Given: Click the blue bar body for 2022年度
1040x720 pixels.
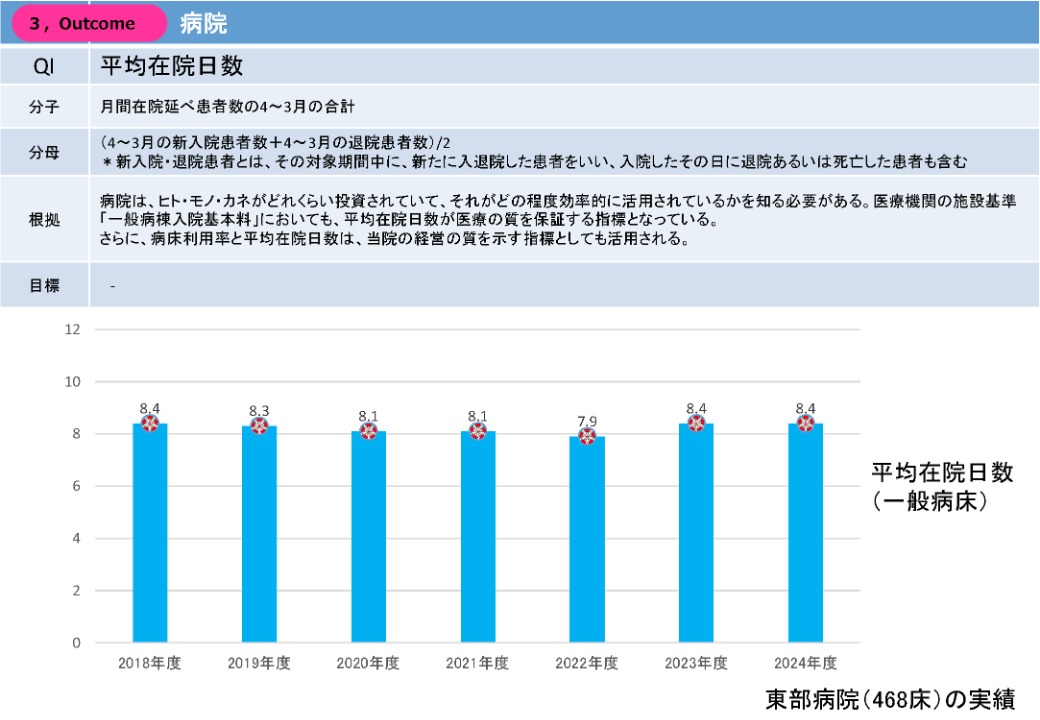Looking at the screenshot, I should 587,550.
